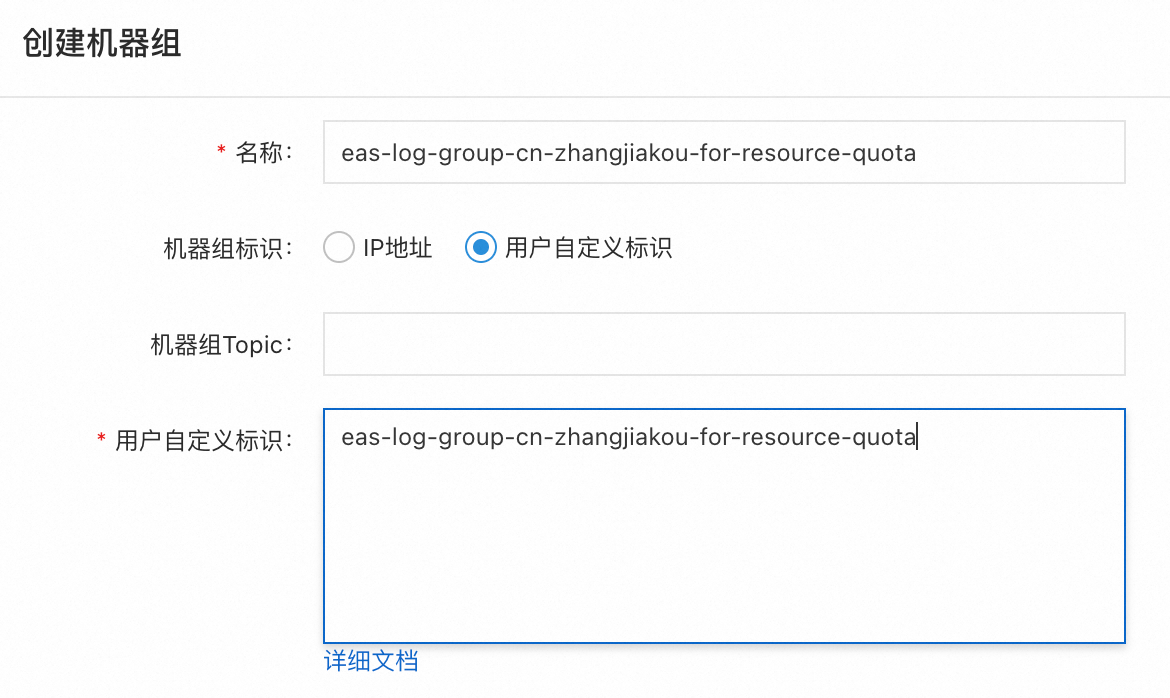This screenshot has height=698, width=1170.
Task: Click the empty 机器组Topic input field
Action: (723, 344)
